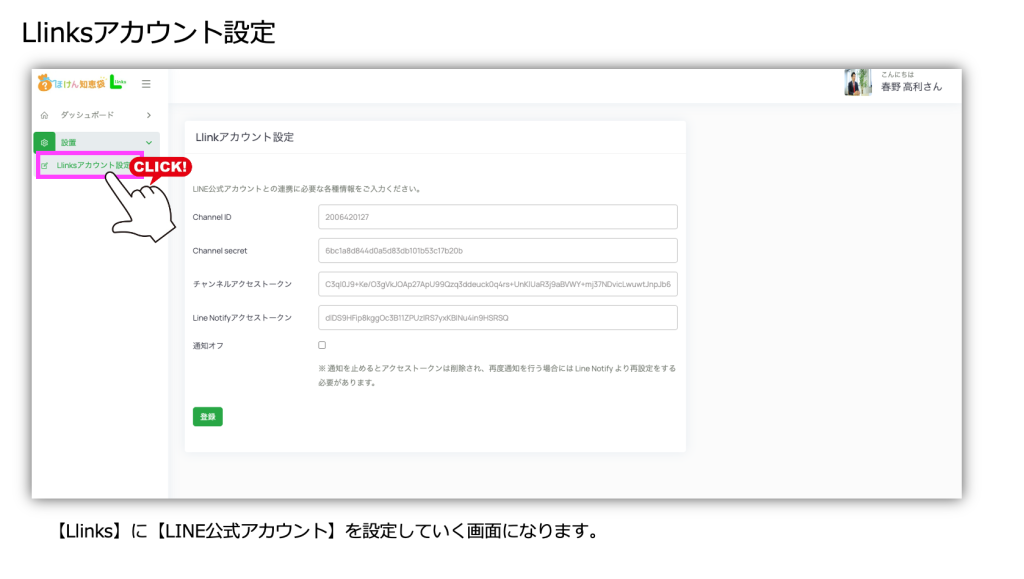Screen dimensions: 1024x579
Task: Click the home icon beside ダッシュボード
Action: [x=44, y=116]
